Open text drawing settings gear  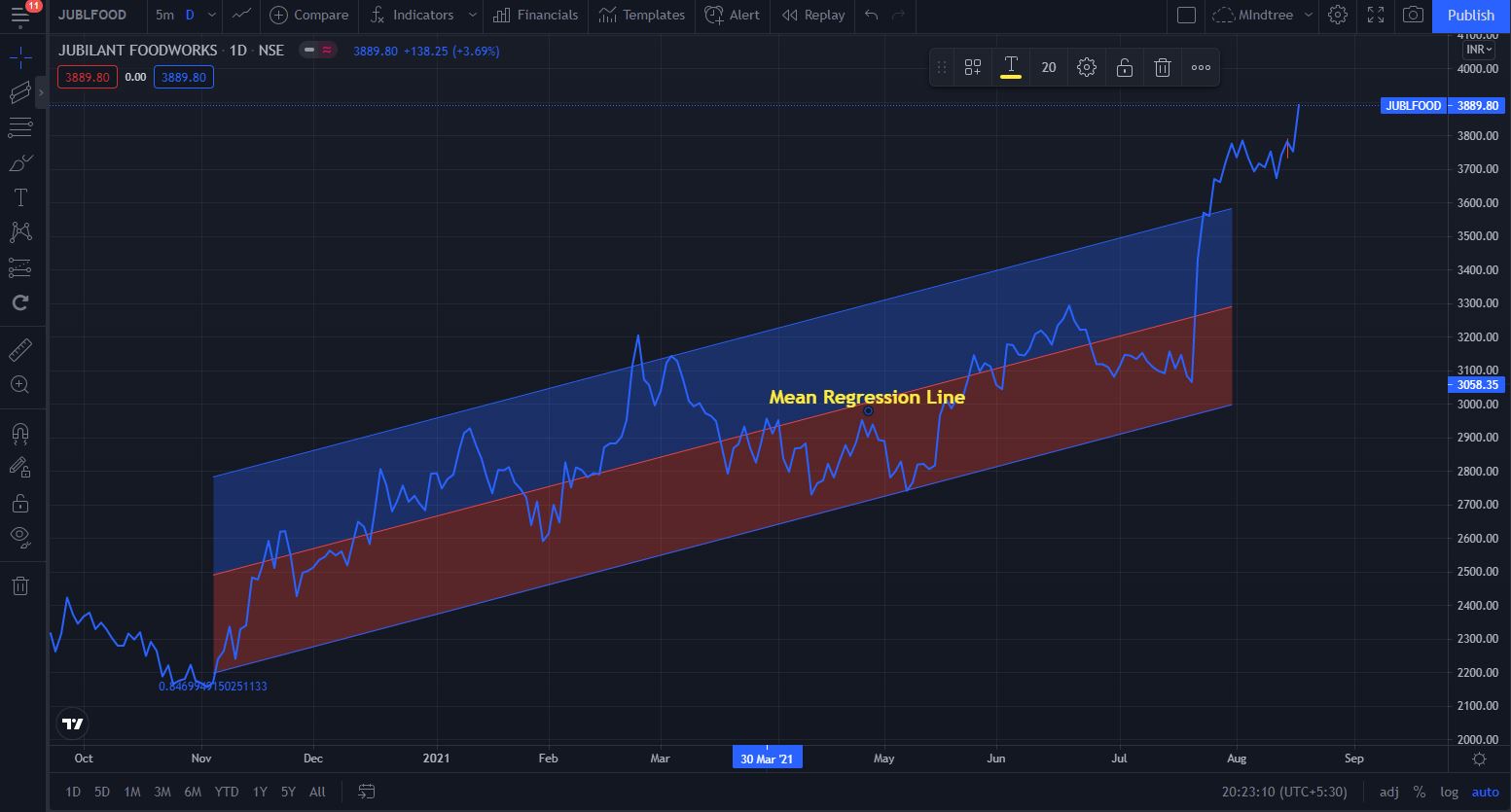pyautogui.click(x=1087, y=67)
